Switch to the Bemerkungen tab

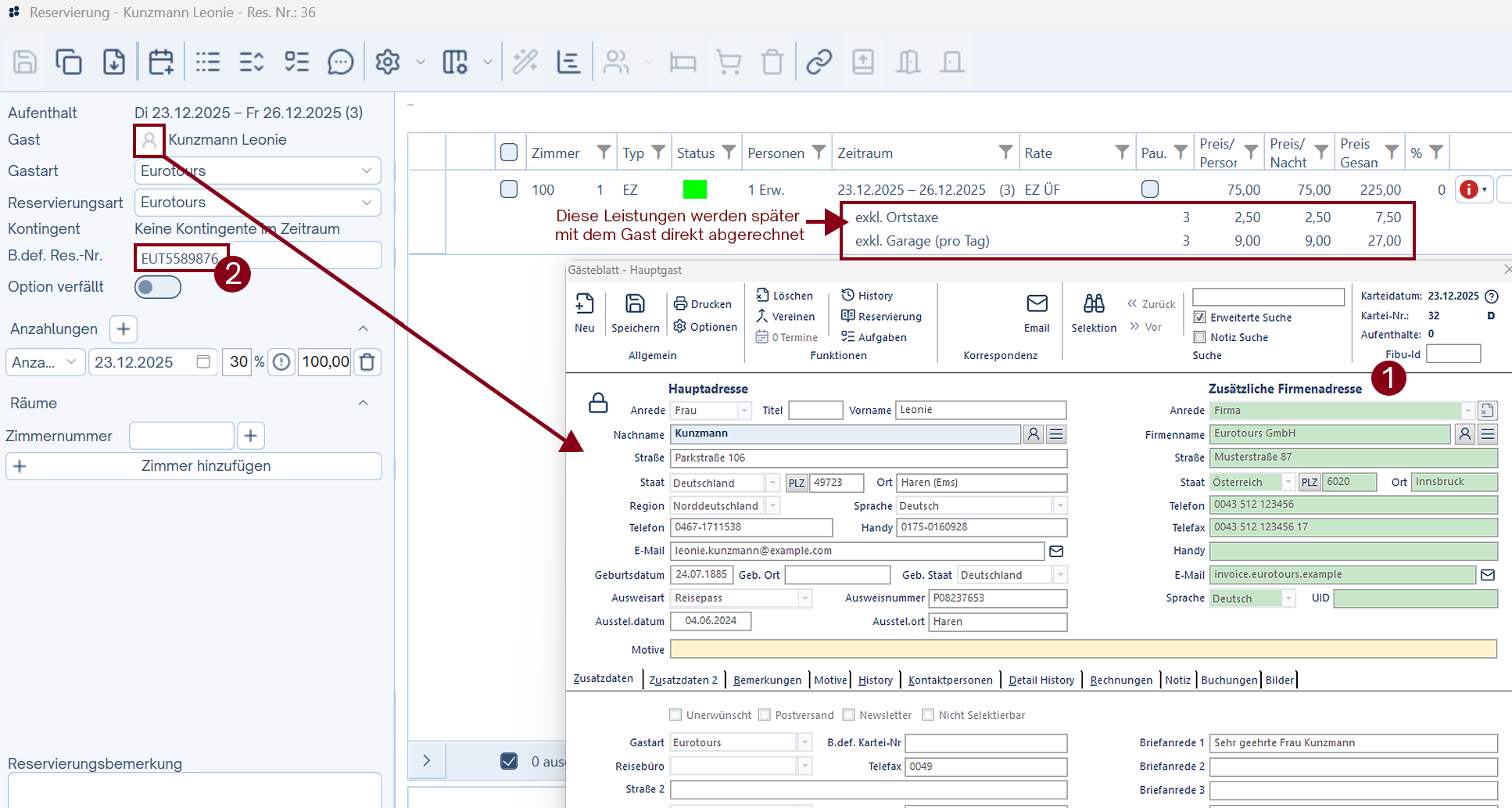click(x=767, y=680)
